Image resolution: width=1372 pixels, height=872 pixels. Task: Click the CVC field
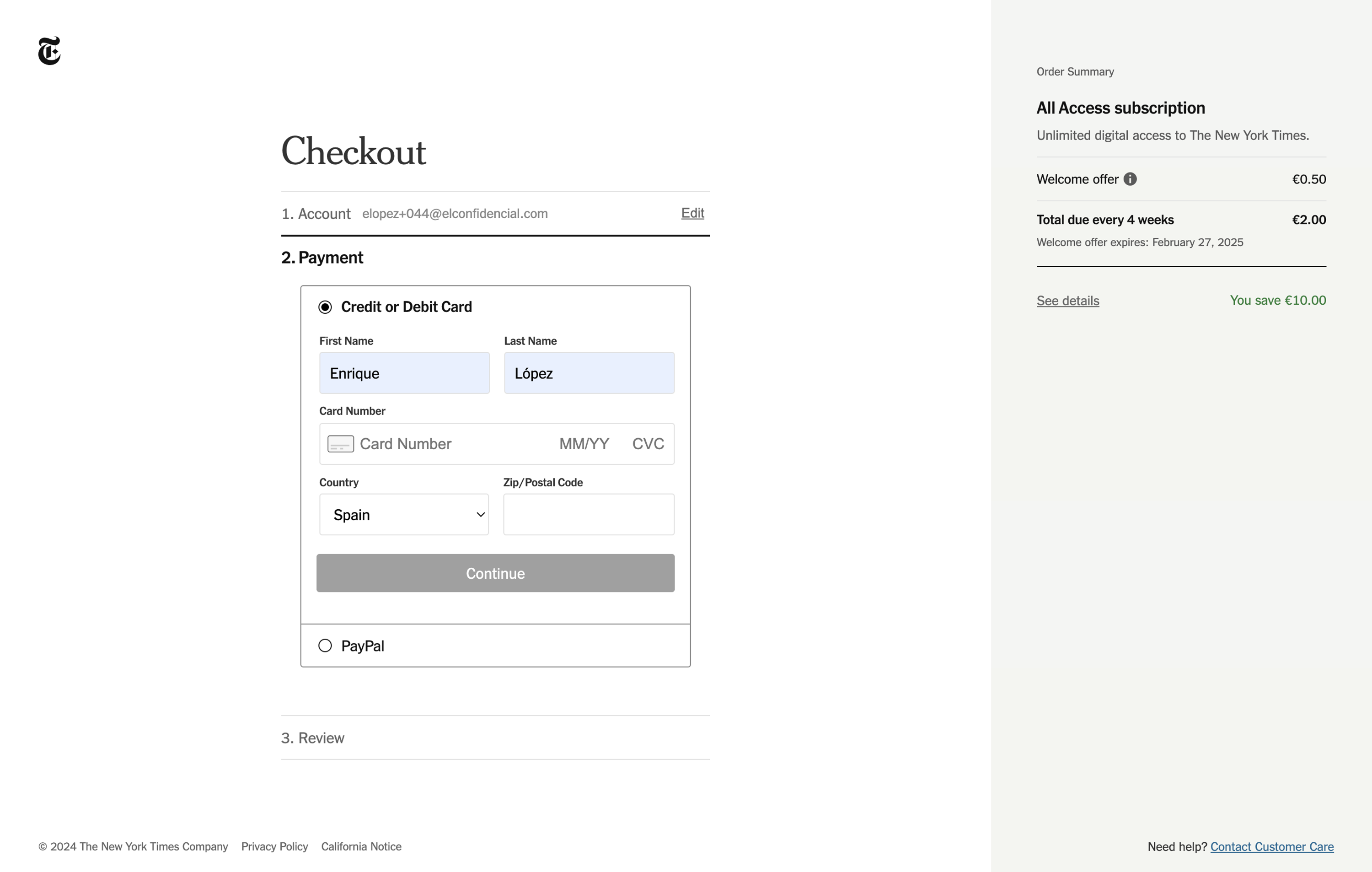[648, 444]
